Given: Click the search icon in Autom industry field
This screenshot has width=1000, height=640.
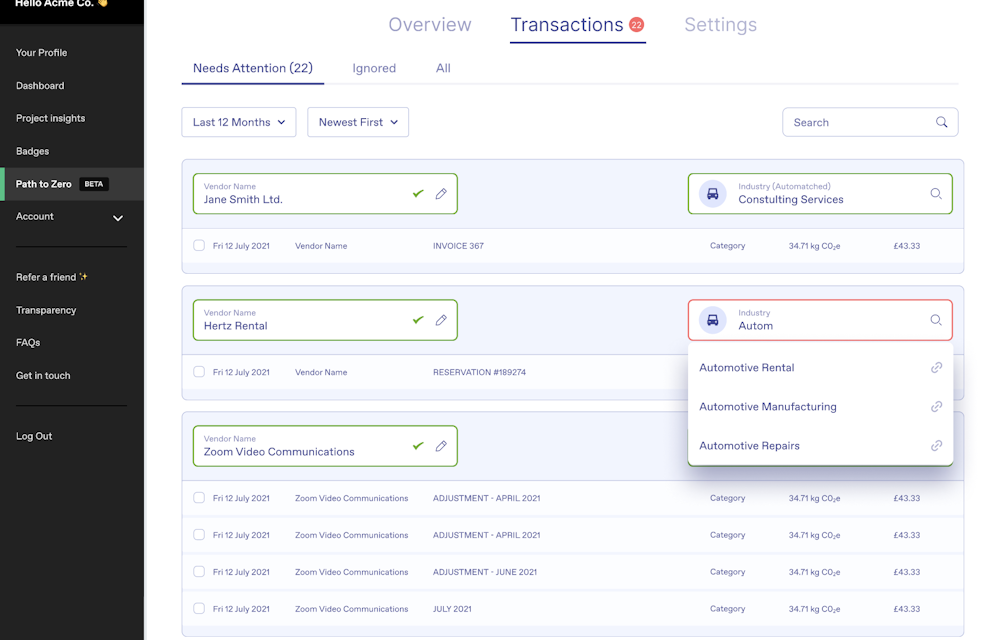Looking at the screenshot, I should click(936, 320).
